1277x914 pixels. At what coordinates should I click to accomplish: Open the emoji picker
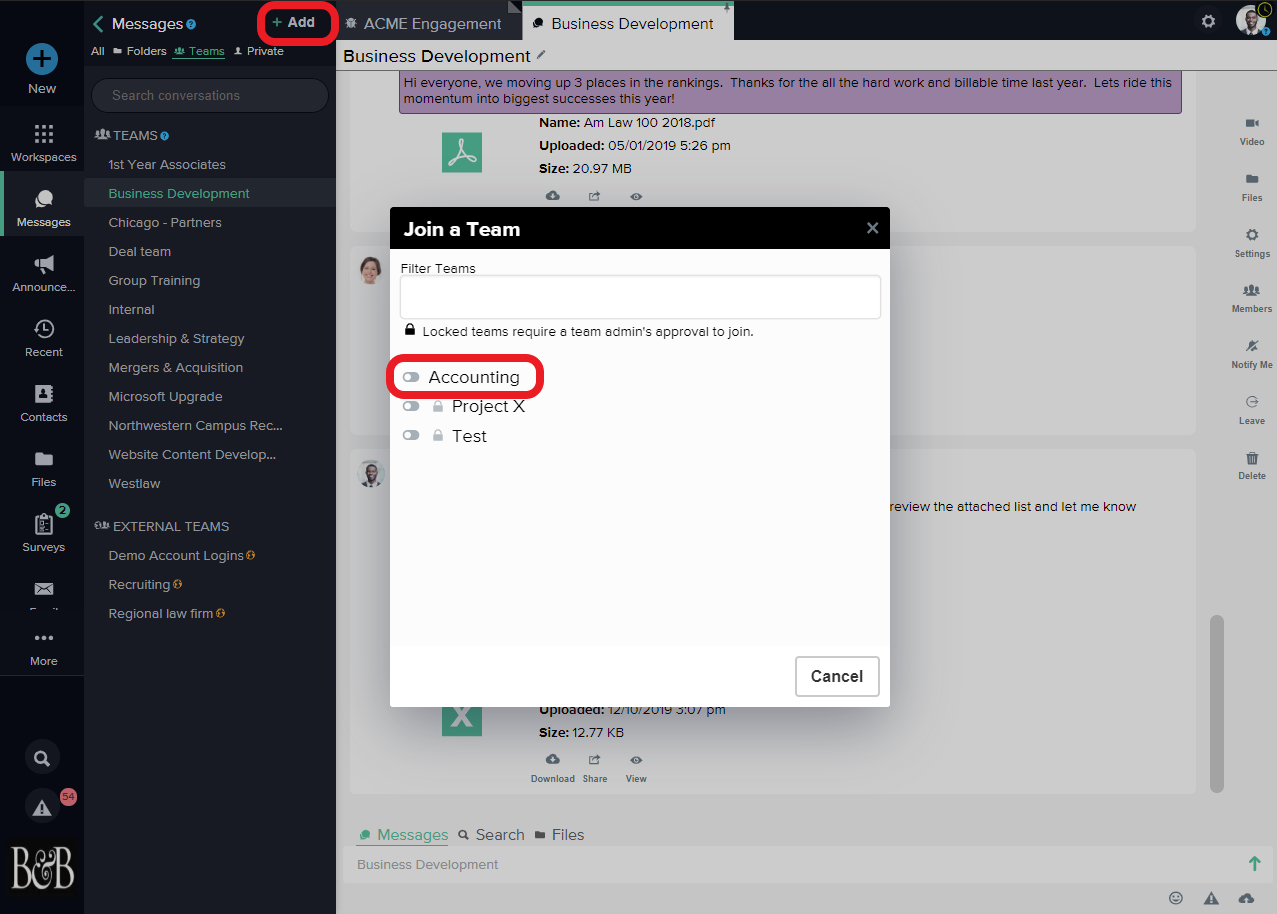coord(1176,898)
